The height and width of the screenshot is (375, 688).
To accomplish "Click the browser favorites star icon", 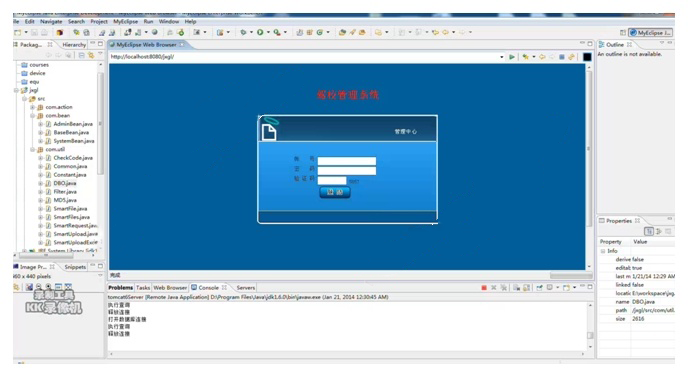I will (x=525, y=57).
